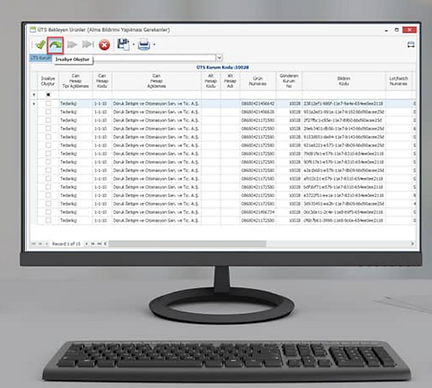Click the green checkmark confirm toolbar icon
432x388 pixels.
click(40, 44)
